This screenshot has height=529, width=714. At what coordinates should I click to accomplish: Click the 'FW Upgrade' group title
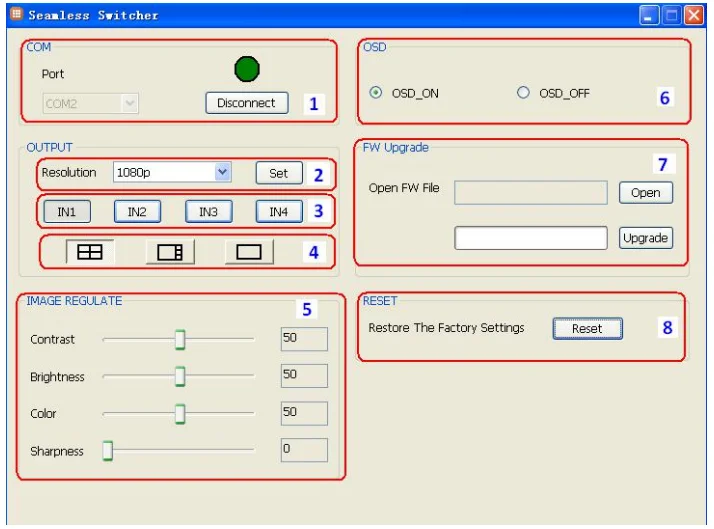396,148
